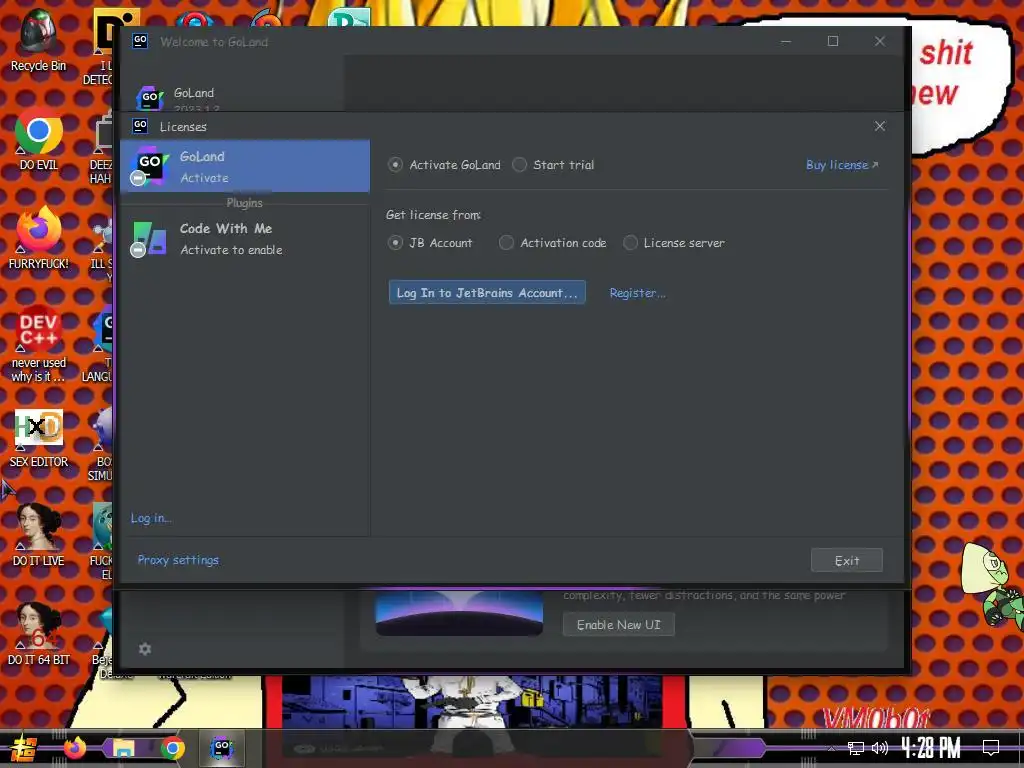
Task: Select Code With Me plugin entry
Action: tap(245, 239)
